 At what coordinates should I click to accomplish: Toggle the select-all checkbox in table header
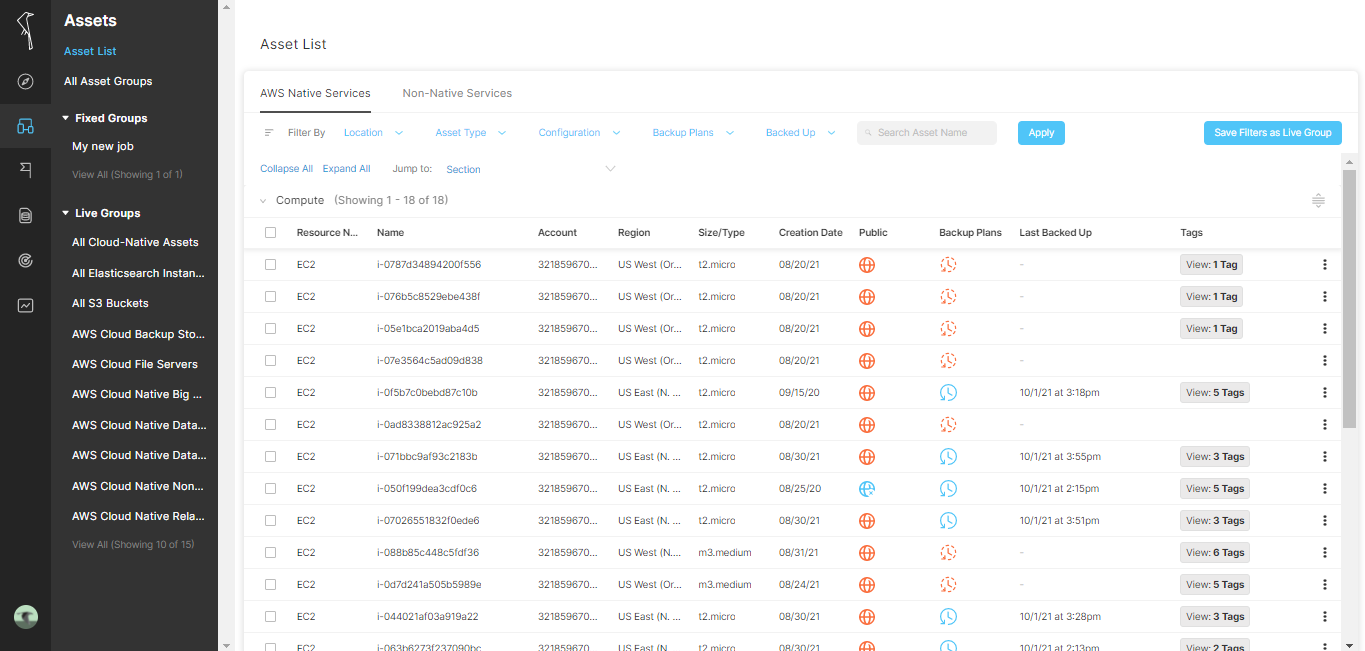[271, 233]
